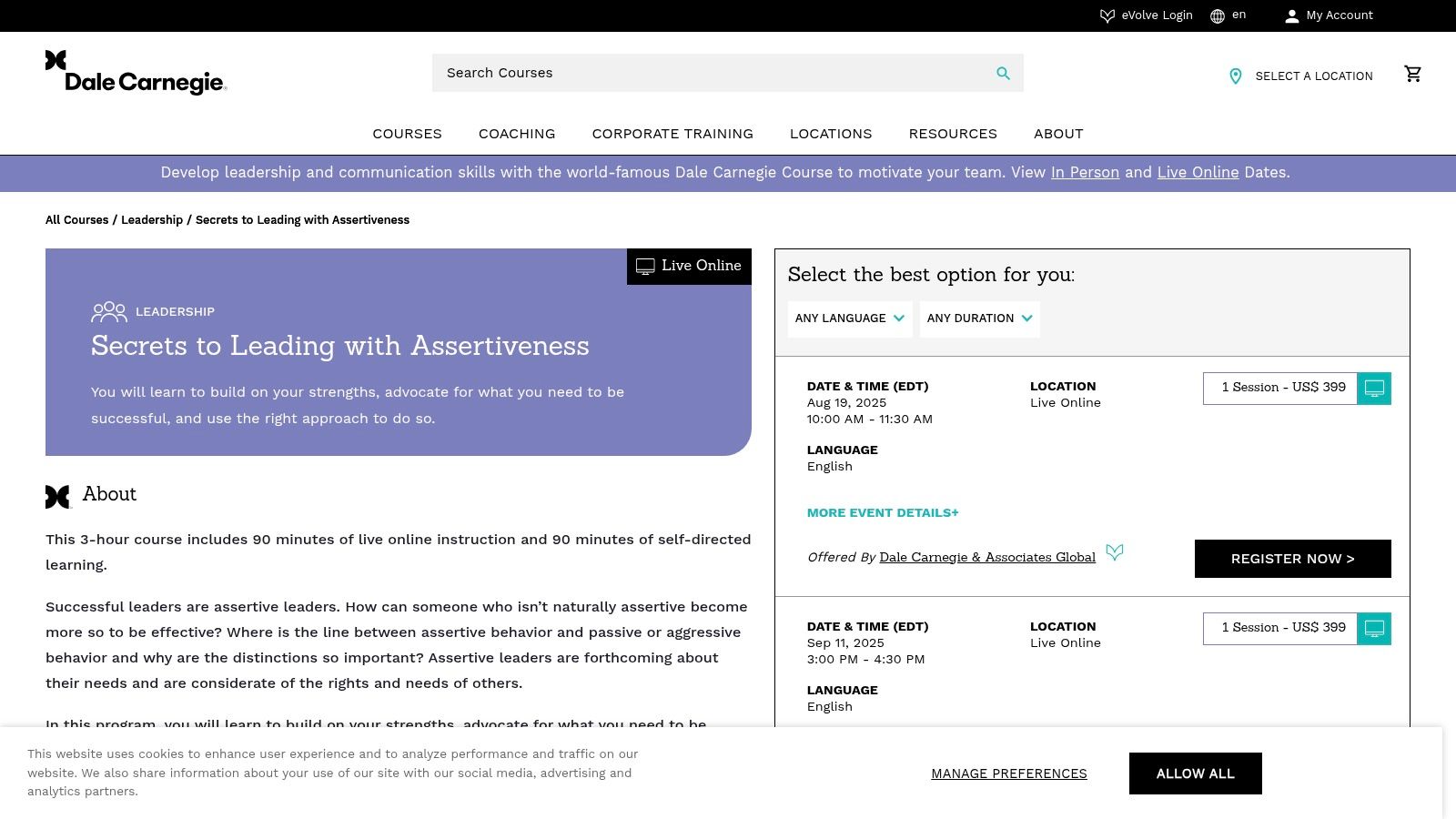Expand More Event Details for Aug 19
1456x819 pixels.
(883, 513)
